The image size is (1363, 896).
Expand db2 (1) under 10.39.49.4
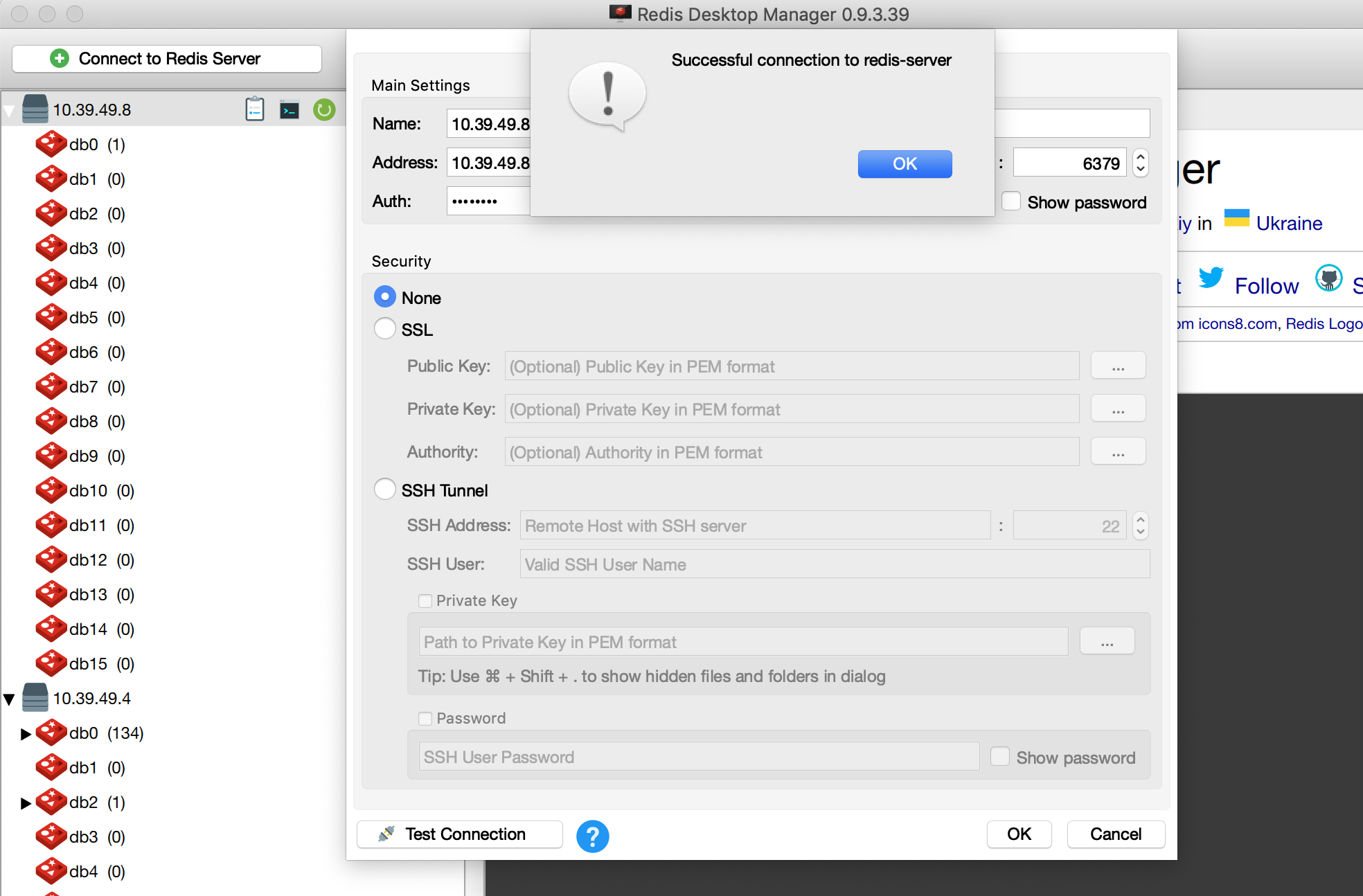[x=26, y=803]
